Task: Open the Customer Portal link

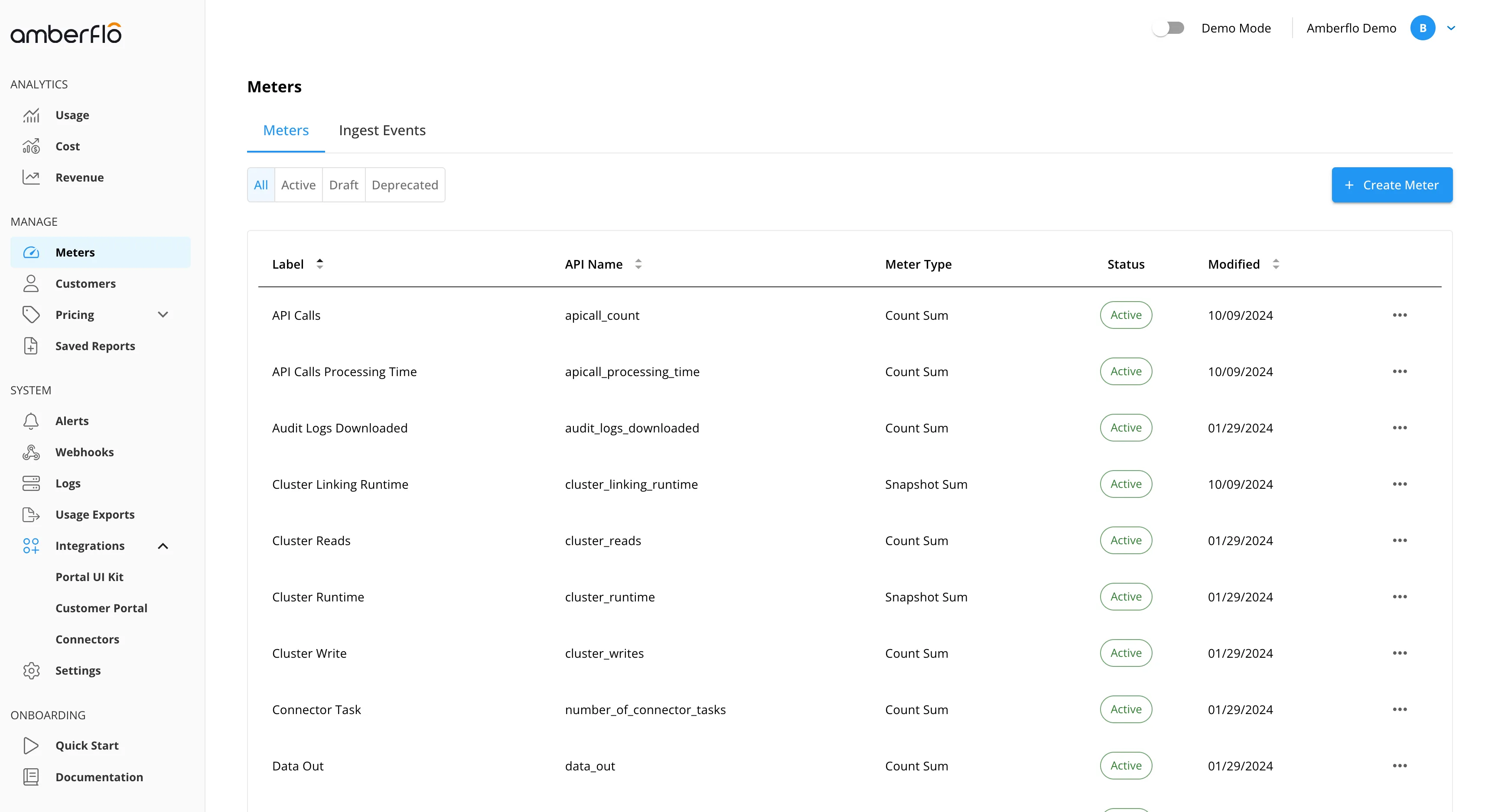Action: coord(101,608)
